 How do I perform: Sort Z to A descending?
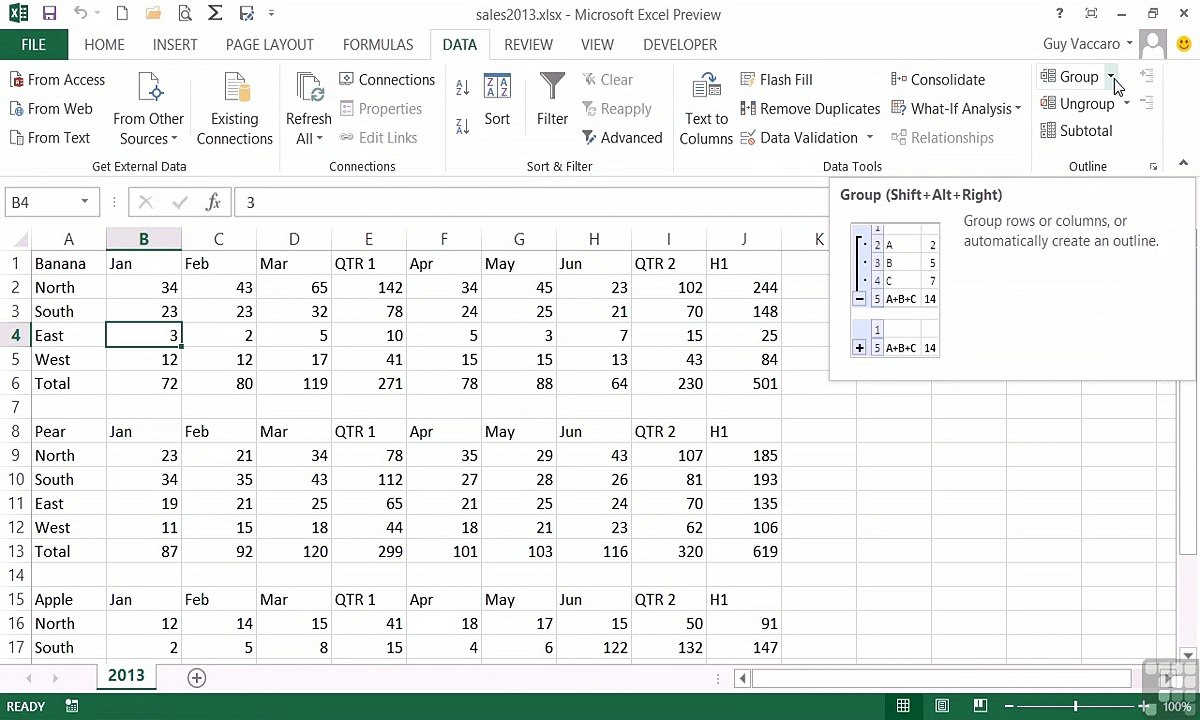point(462,125)
